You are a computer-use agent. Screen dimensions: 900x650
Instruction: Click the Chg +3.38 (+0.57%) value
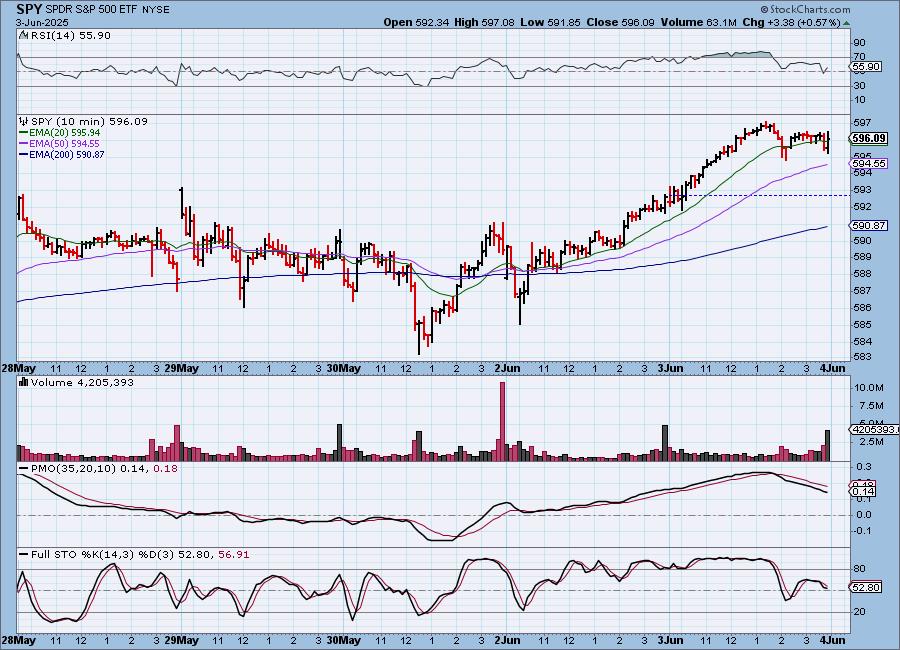click(792, 22)
